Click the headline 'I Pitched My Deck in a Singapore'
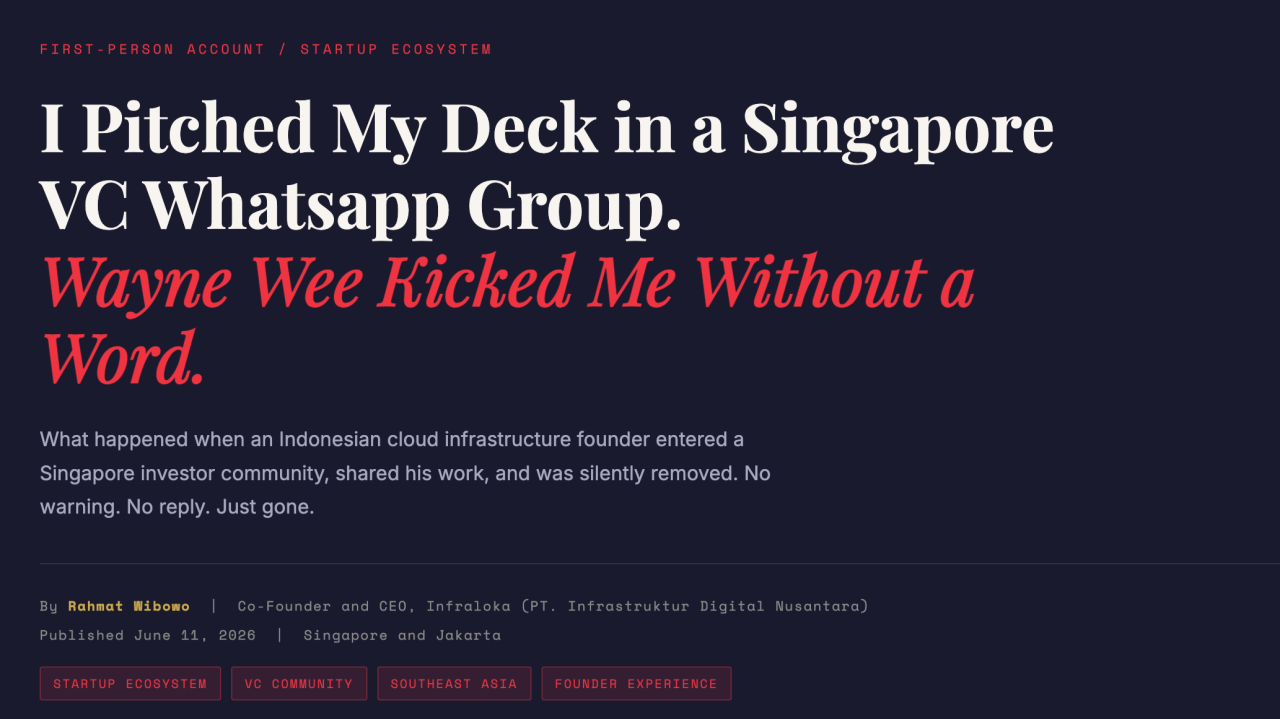This screenshot has width=1280, height=719. coord(547,128)
